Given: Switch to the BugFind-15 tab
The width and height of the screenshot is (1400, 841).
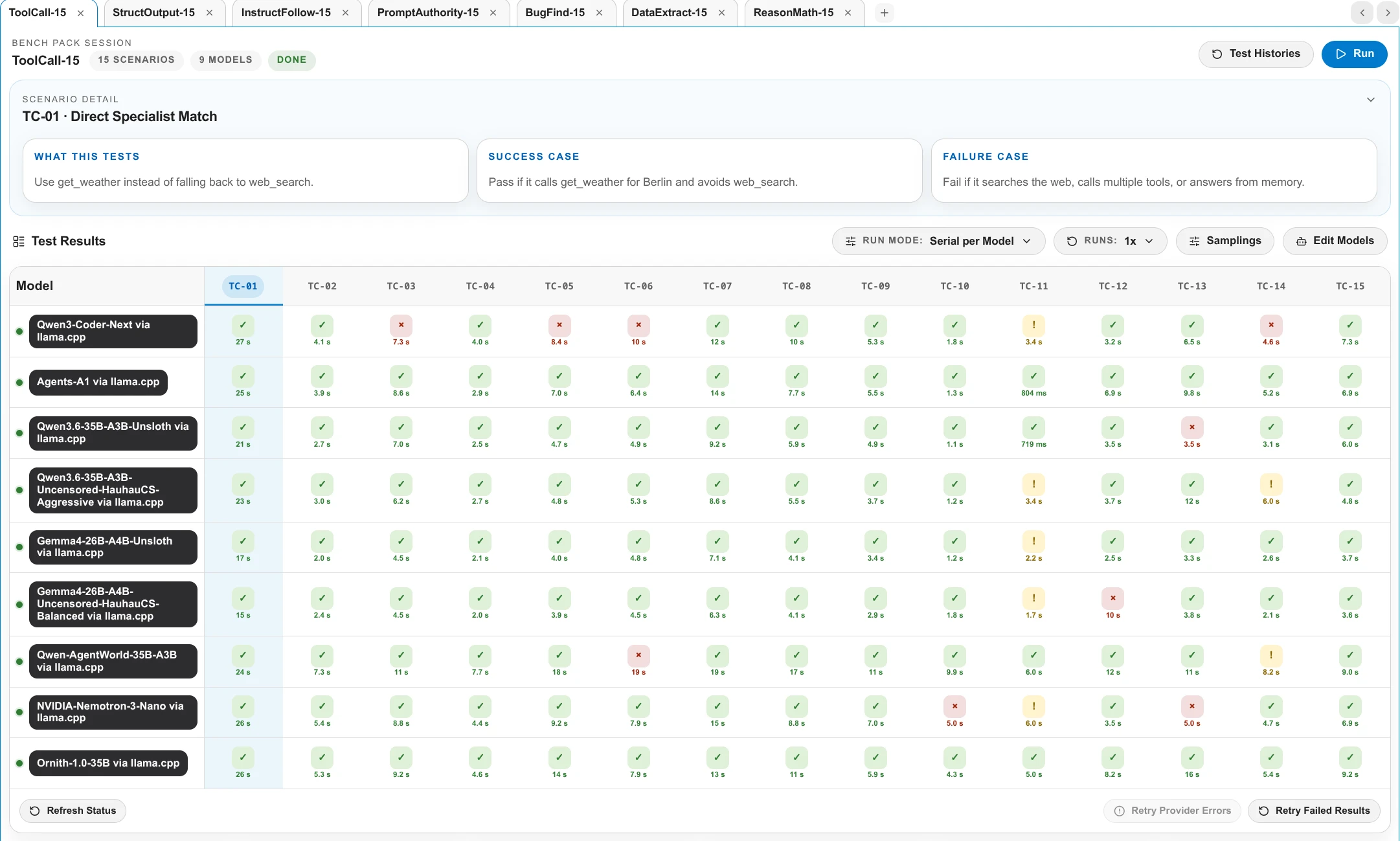Looking at the screenshot, I should (x=555, y=13).
